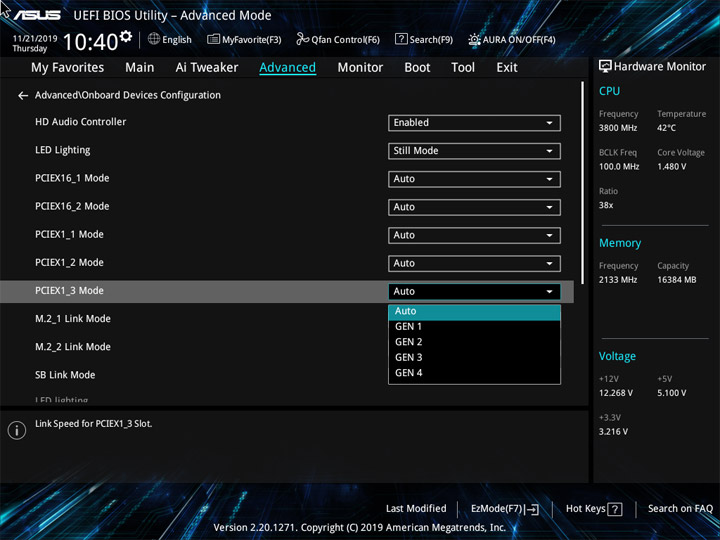Select GEN 1 link speed option
Image resolution: width=720 pixels, height=540 pixels.
474,326
